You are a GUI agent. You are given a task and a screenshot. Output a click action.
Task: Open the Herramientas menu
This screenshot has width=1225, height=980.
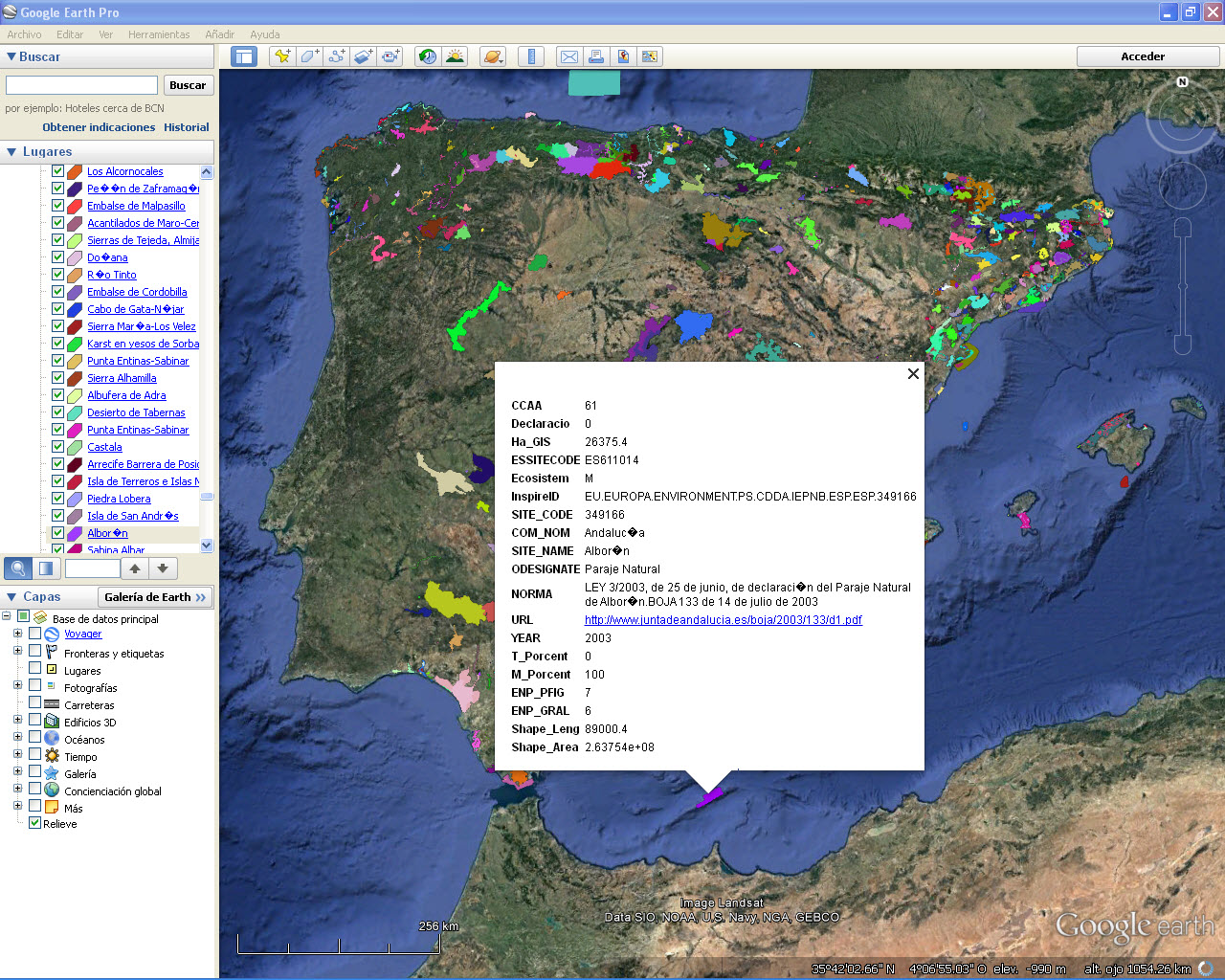pos(159,33)
